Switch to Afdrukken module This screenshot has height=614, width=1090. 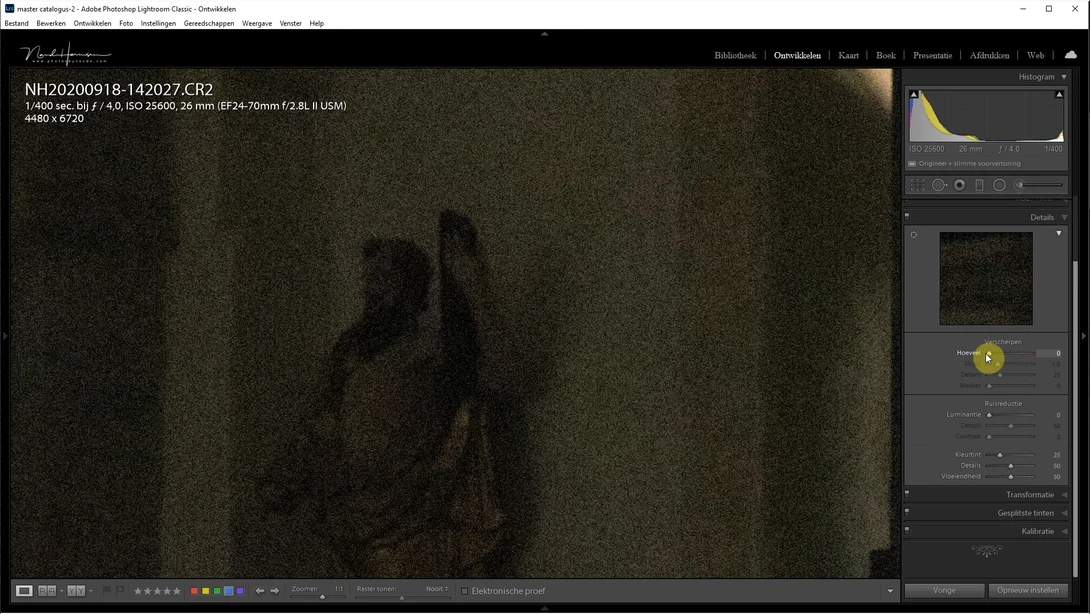click(x=989, y=55)
